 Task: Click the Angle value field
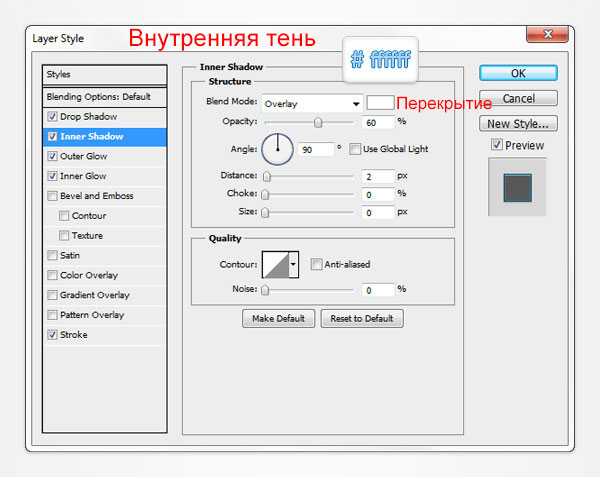316,149
